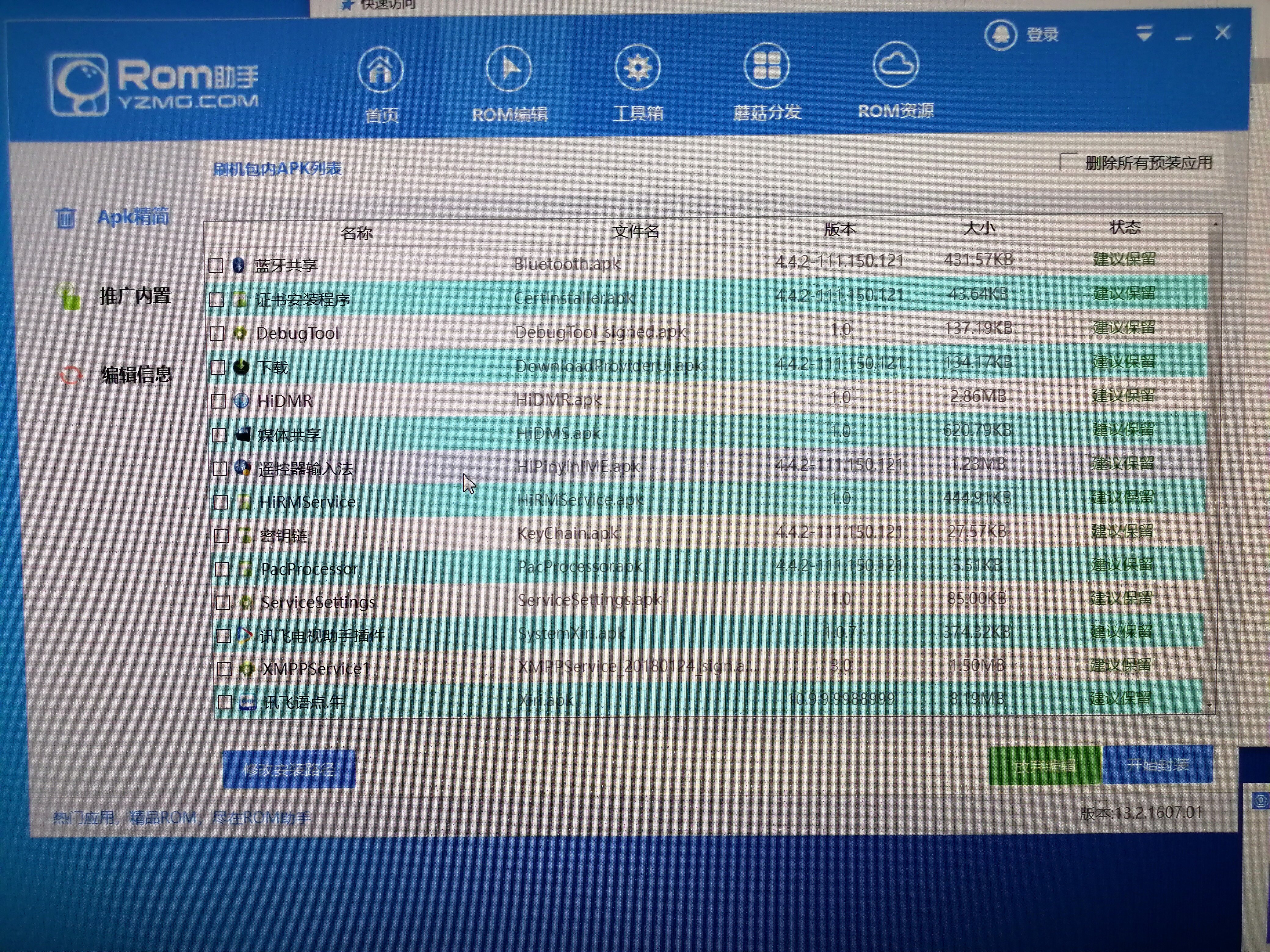
Task: Check the 遥控器输入法 row checkbox
Action: pos(220,469)
